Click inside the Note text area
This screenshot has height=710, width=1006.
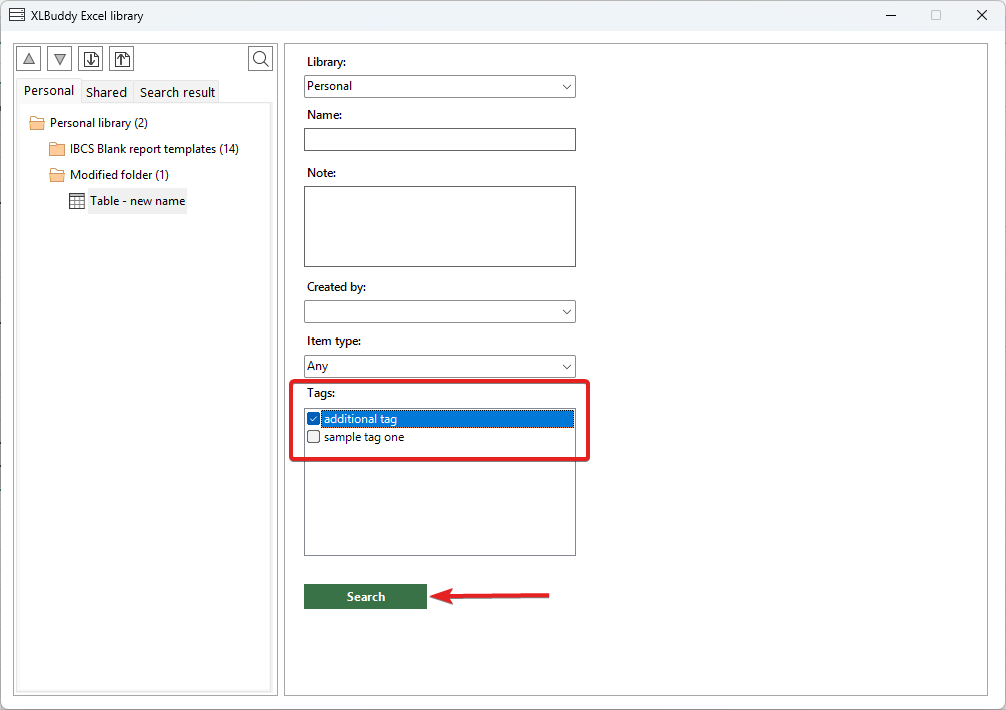(x=440, y=226)
